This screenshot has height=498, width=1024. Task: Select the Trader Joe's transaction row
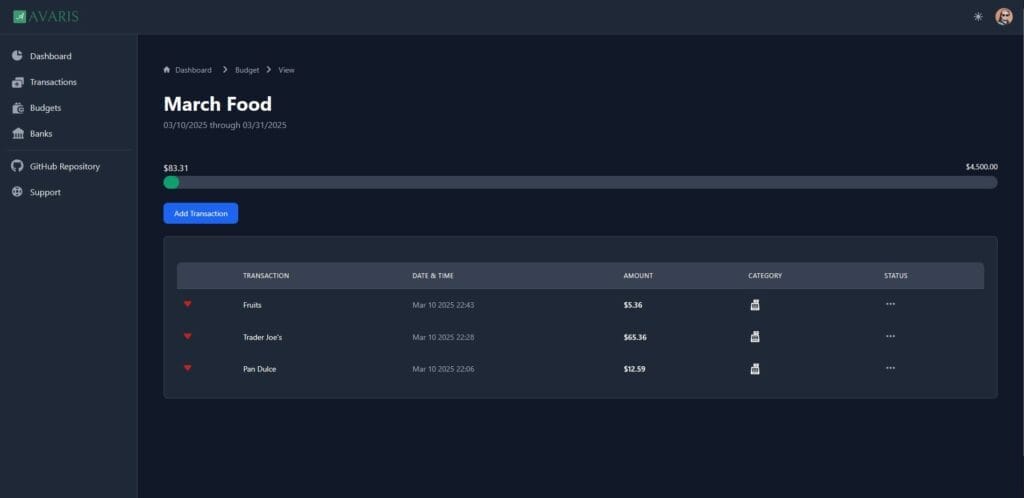[262, 337]
